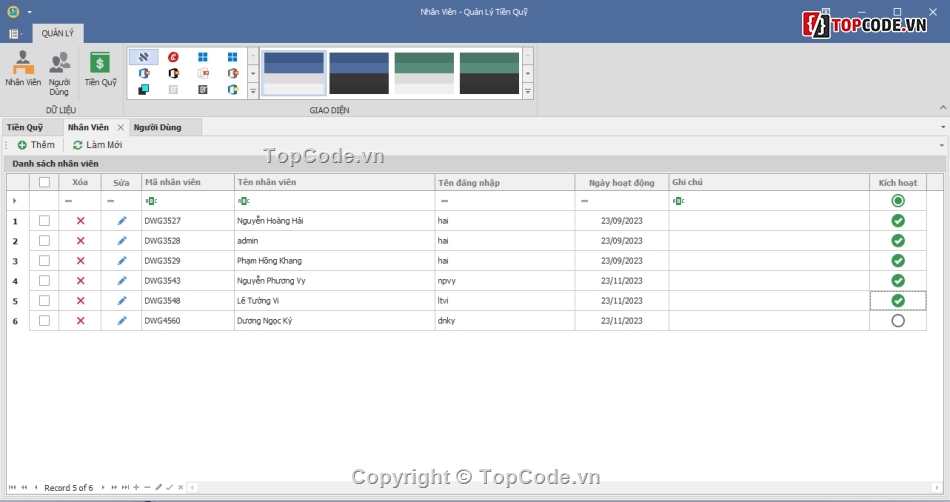Enable Kích hoạt for Dương Ngọc Ký
The width and height of the screenshot is (950, 502).
tap(897, 321)
